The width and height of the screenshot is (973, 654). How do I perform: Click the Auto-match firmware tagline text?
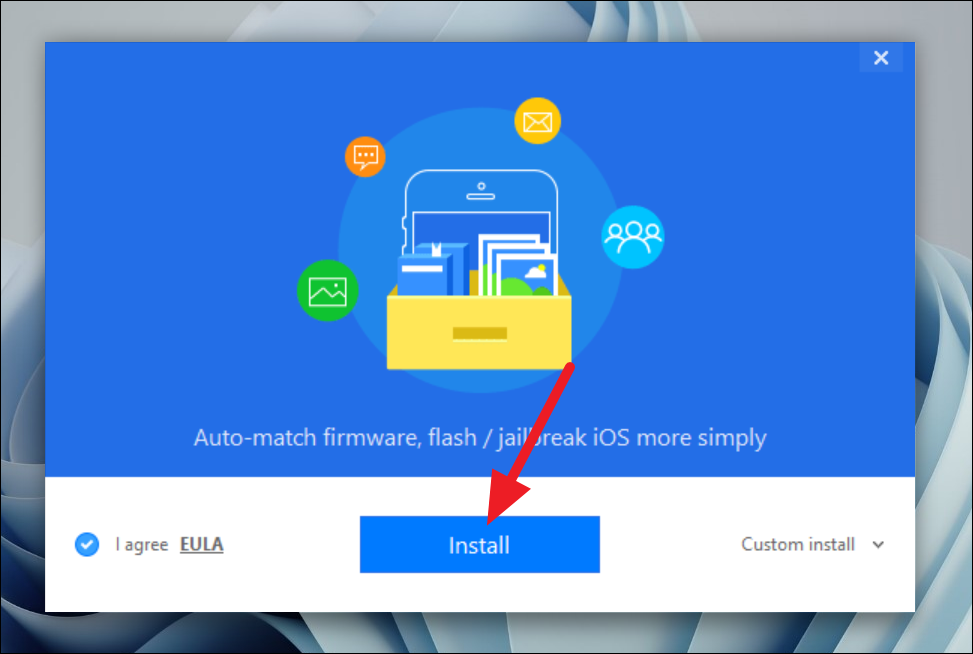[x=480, y=437]
